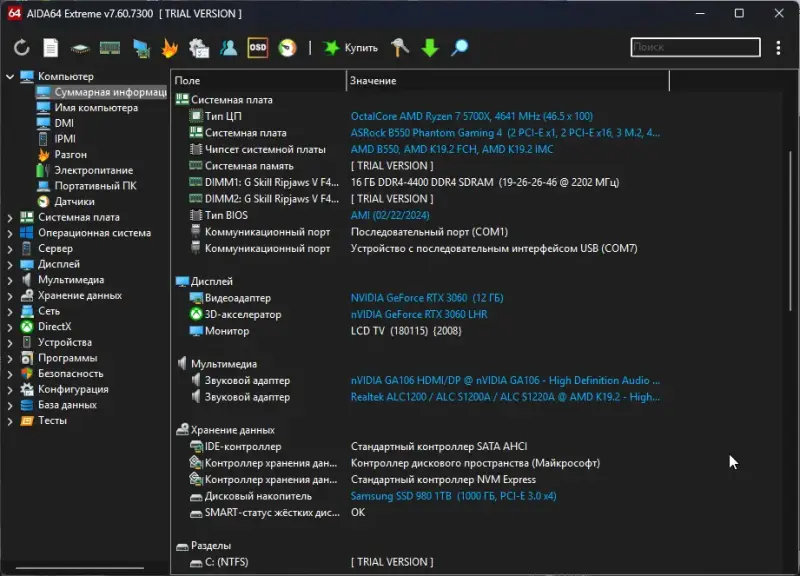Click the Видеоадаптер row icon

point(196,298)
